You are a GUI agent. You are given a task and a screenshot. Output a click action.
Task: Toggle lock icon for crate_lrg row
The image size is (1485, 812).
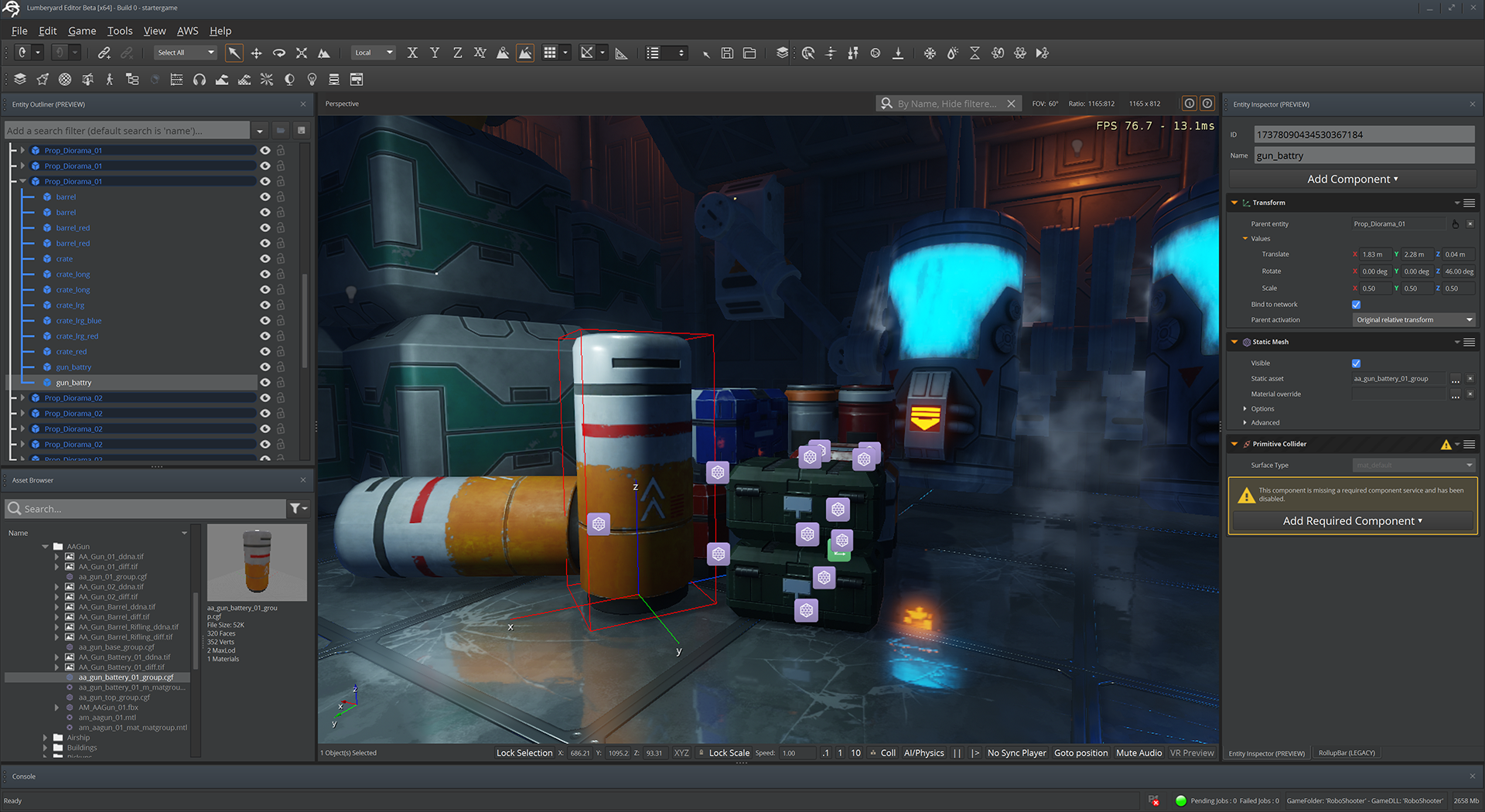[x=280, y=305]
